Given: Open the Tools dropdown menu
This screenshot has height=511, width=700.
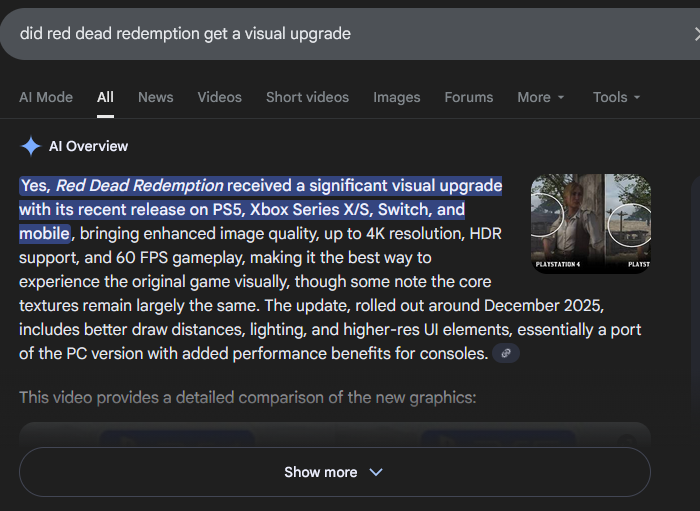Looking at the screenshot, I should [x=616, y=97].
